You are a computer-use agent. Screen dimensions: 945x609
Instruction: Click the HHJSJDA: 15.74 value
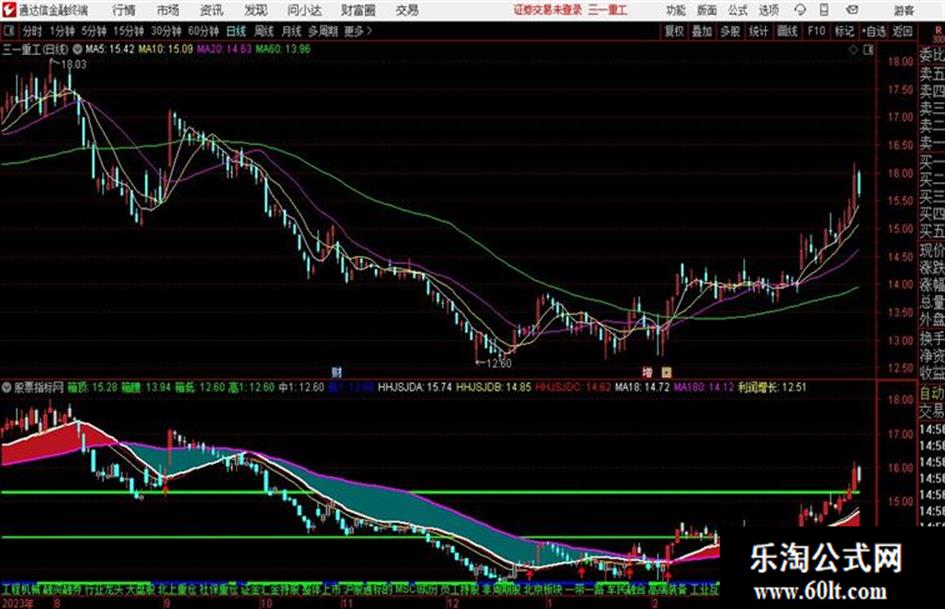[415, 387]
